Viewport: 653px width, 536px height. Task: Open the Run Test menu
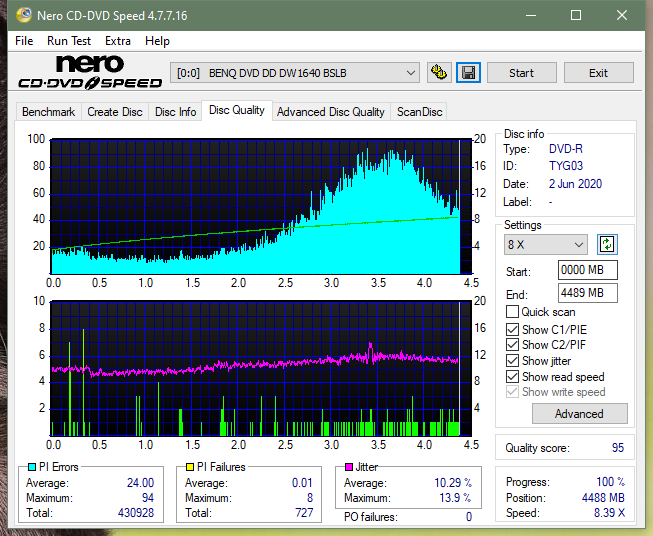(x=69, y=41)
